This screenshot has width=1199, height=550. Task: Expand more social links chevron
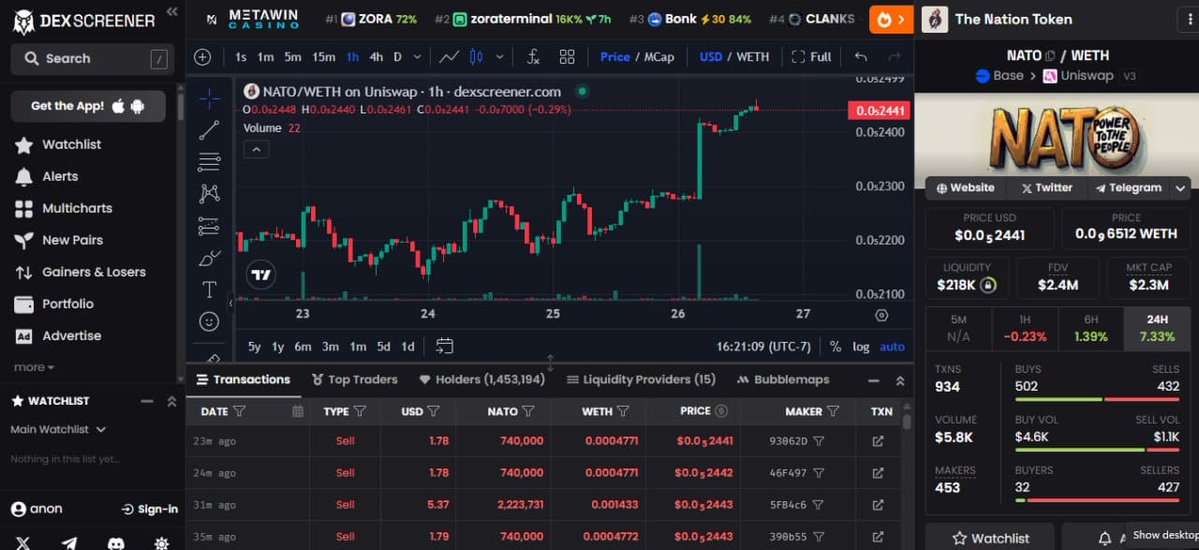pyautogui.click(x=1181, y=188)
